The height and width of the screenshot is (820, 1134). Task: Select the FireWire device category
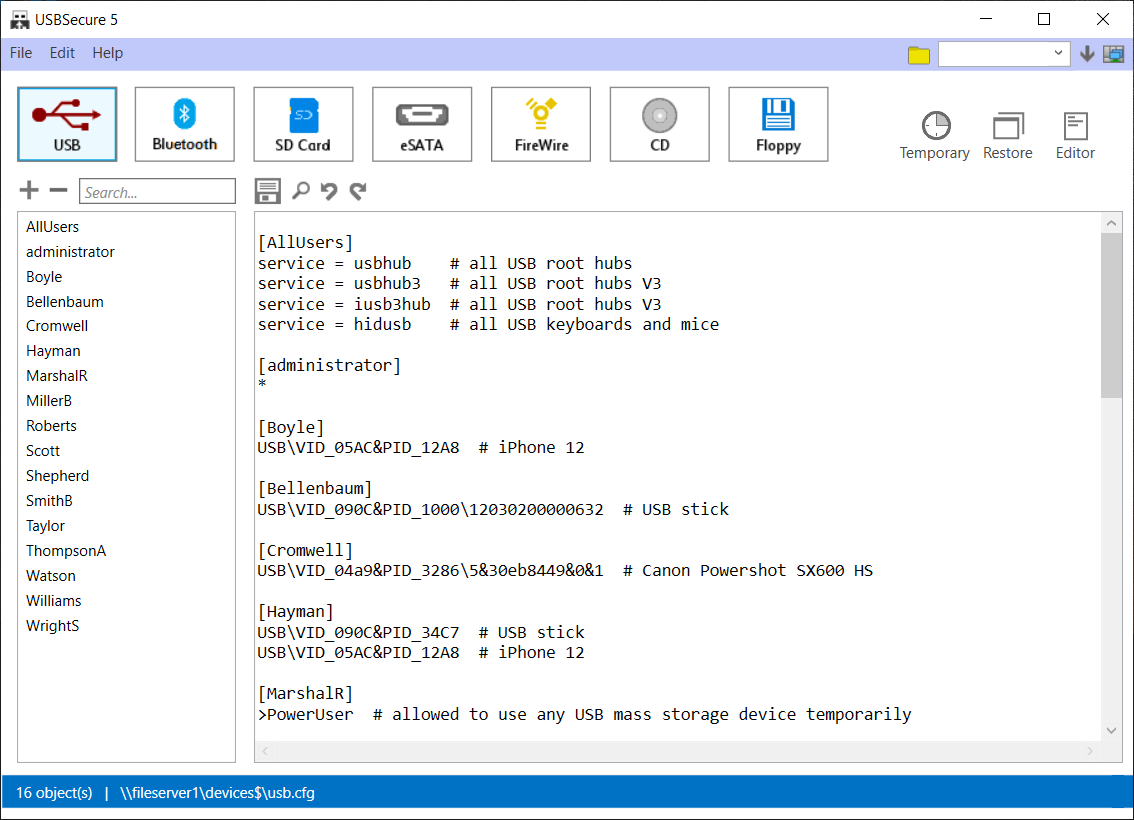[x=541, y=124]
